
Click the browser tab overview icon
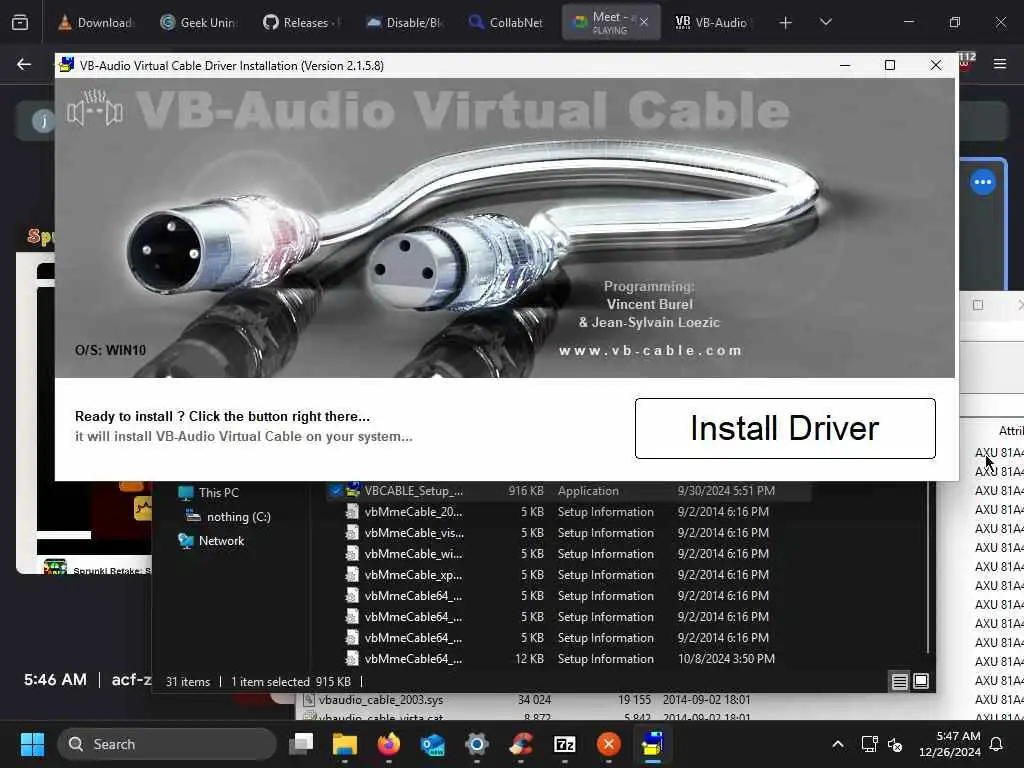coord(20,23)
